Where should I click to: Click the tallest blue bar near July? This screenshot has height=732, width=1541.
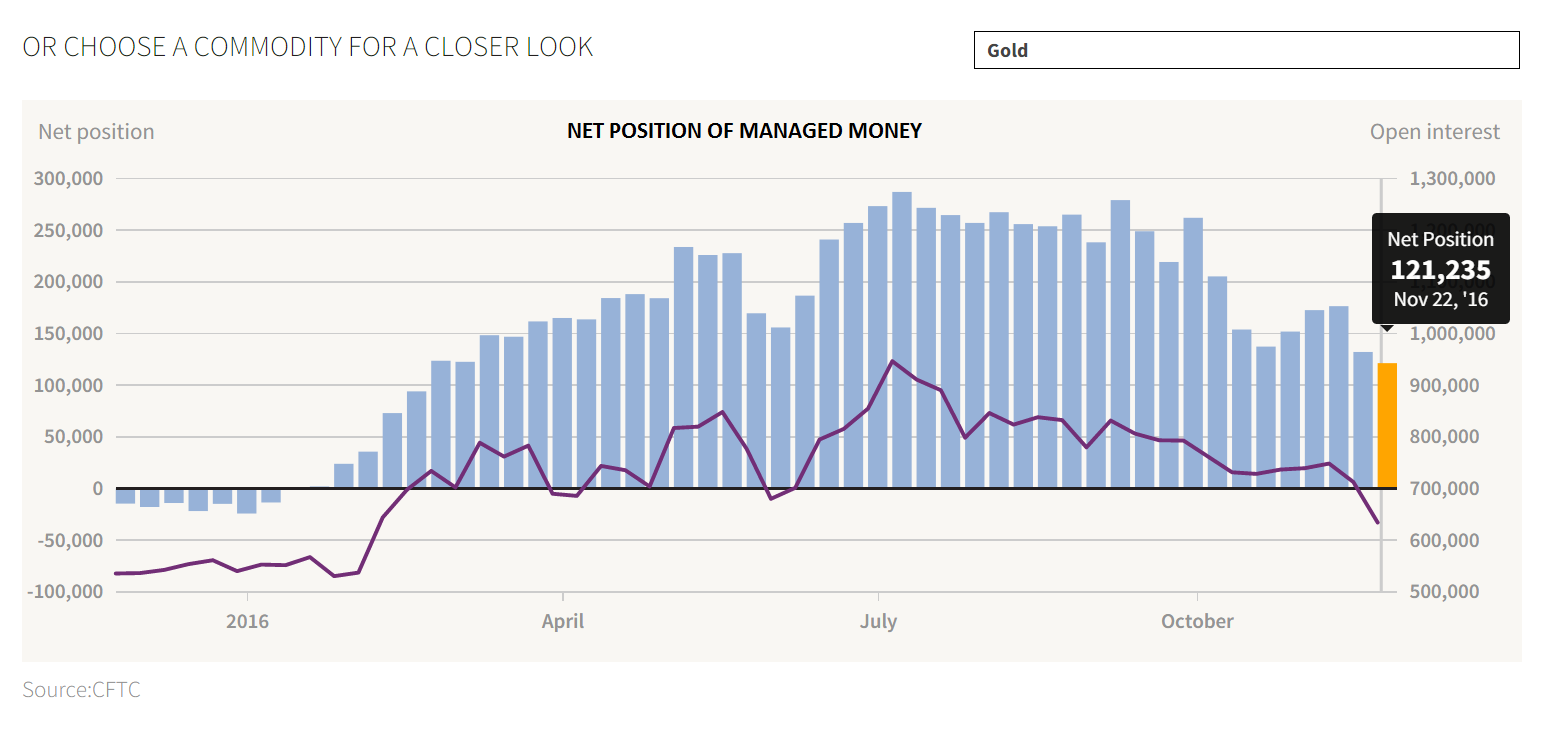click(902, 340)
